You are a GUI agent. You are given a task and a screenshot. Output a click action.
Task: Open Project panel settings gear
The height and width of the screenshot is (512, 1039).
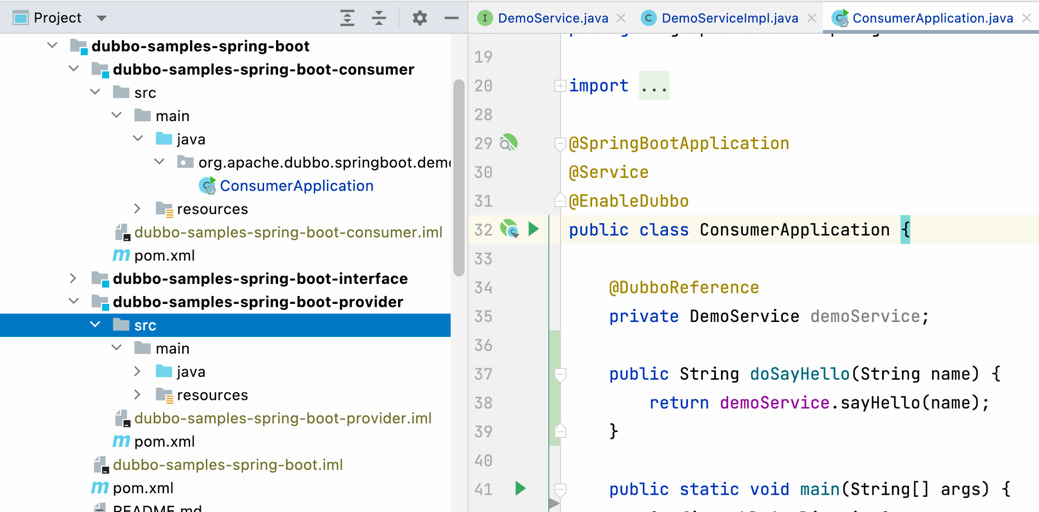pos(419,18)
